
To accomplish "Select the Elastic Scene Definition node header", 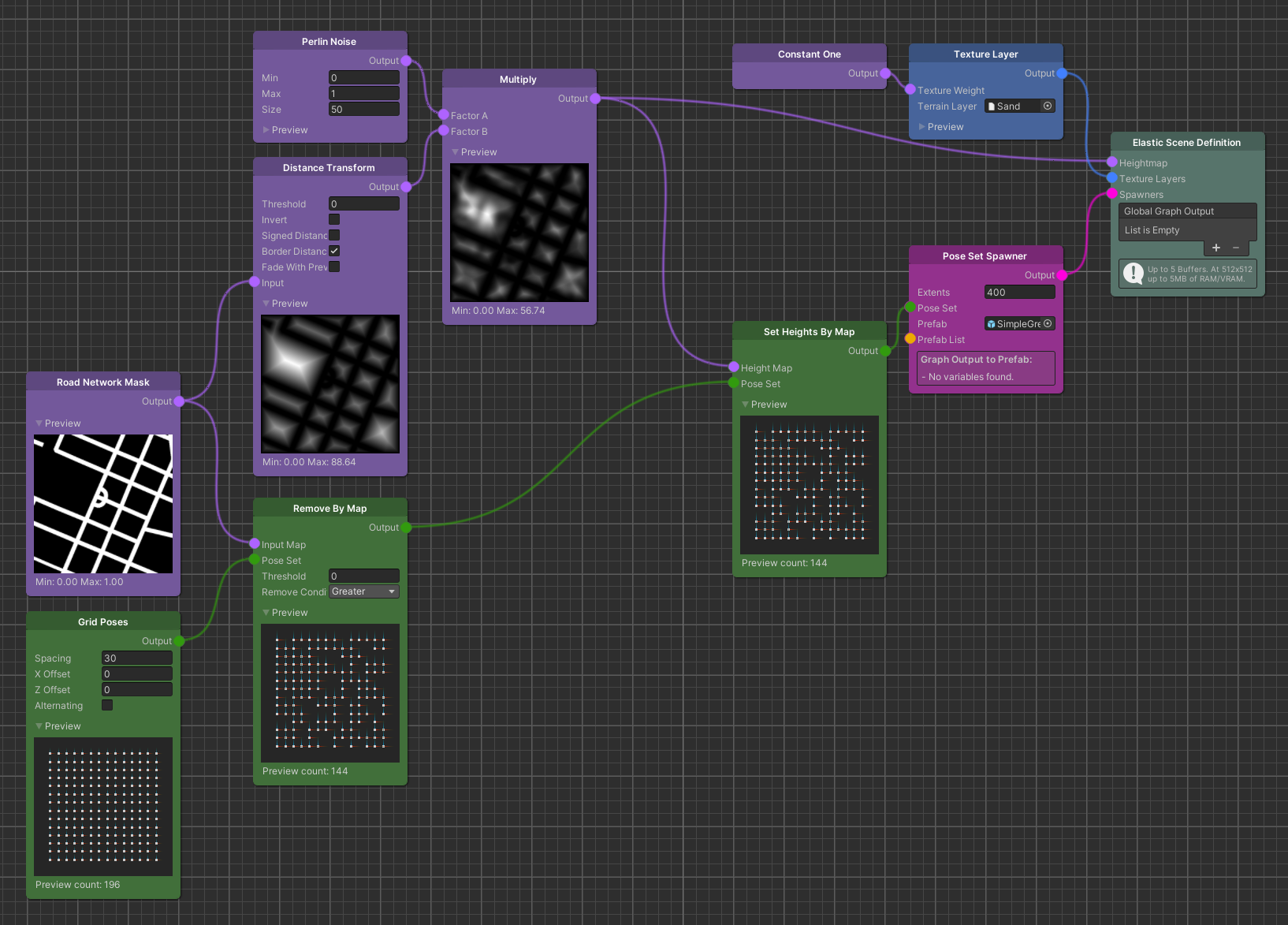I will pos(1186,143).
